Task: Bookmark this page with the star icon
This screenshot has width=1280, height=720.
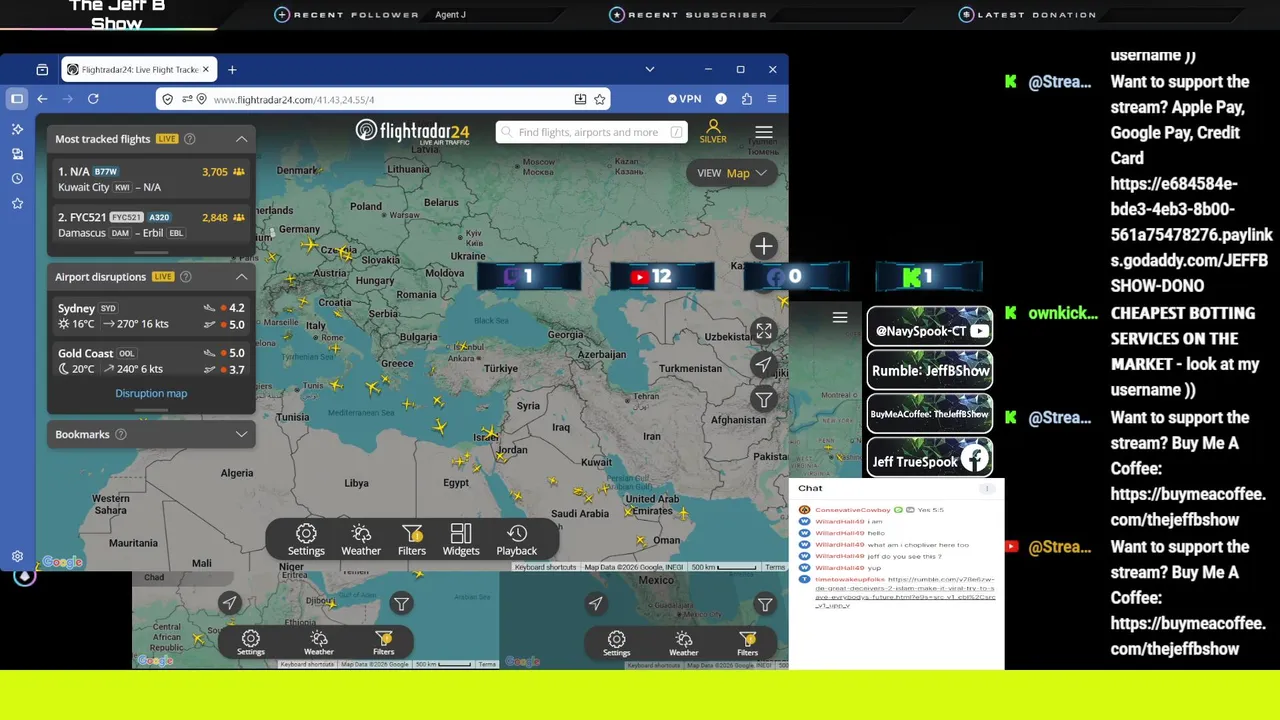Action: click(600, 99)
